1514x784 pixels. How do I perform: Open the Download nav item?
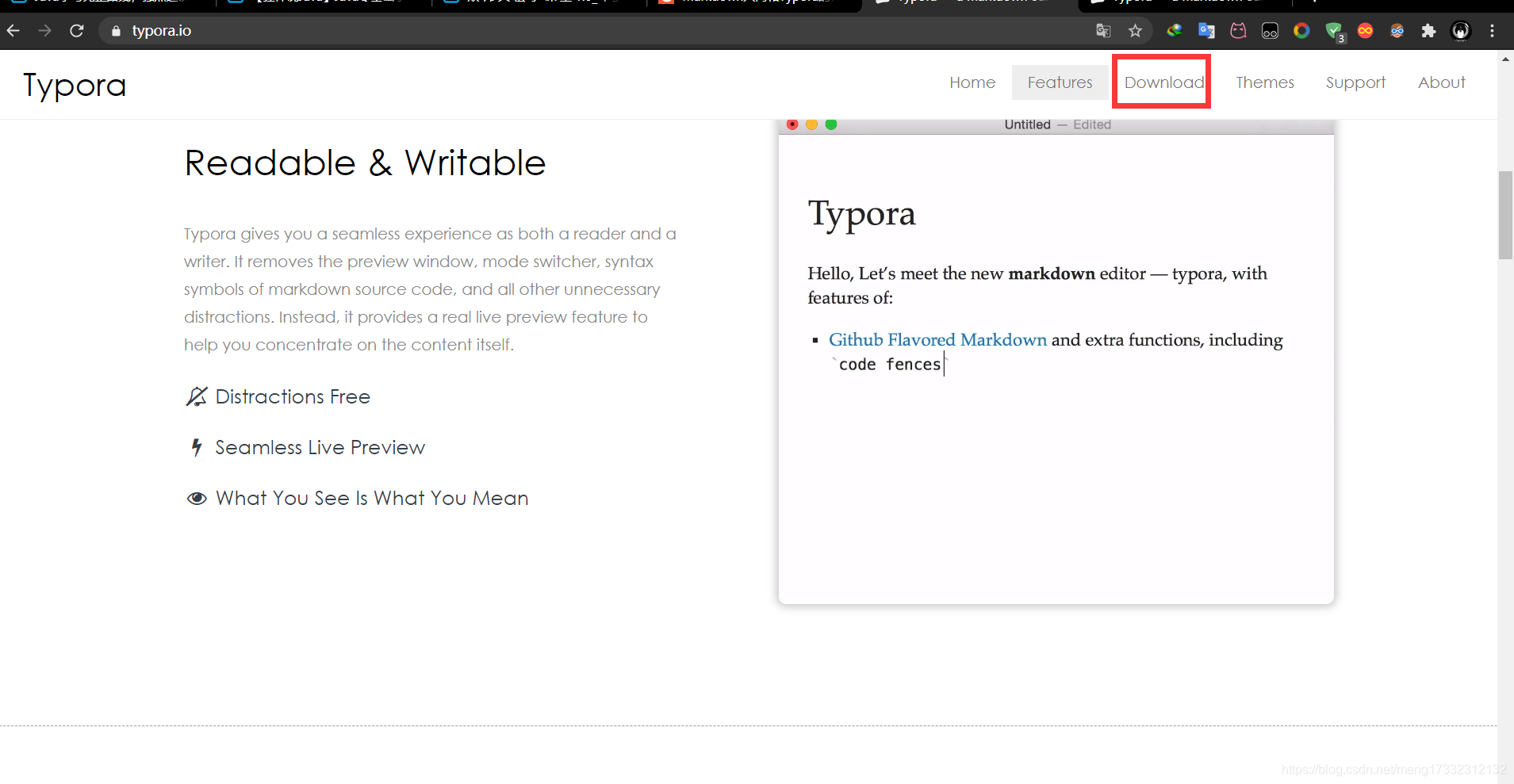tap(1163, 82)
